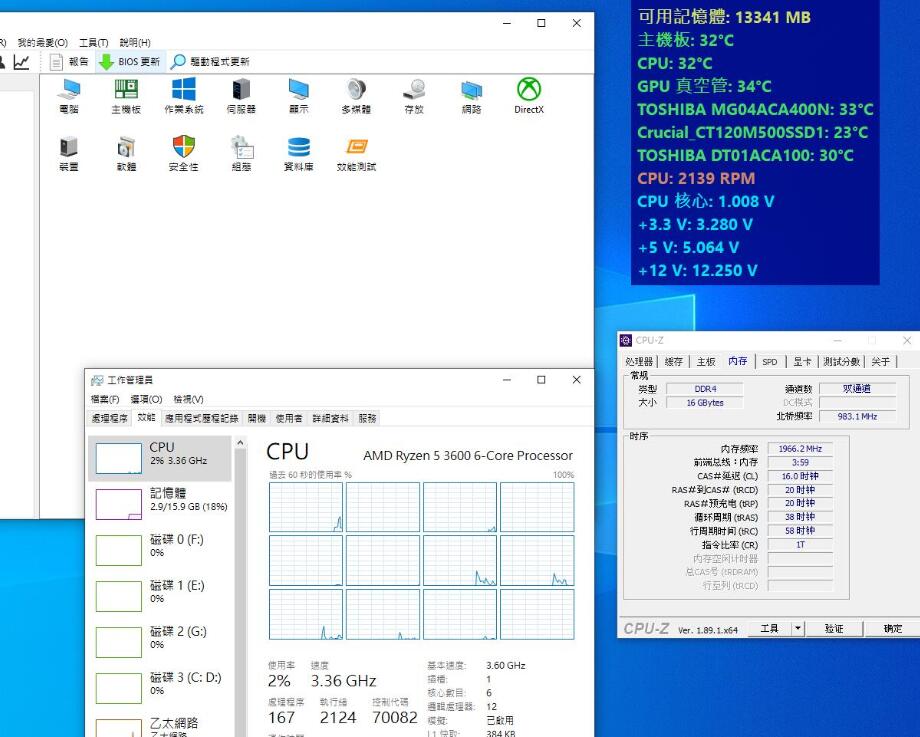This screenshot has height=737, width=920.
Task: Switch to CPU-Z 缓存 tab
Action: coord(673,361)
